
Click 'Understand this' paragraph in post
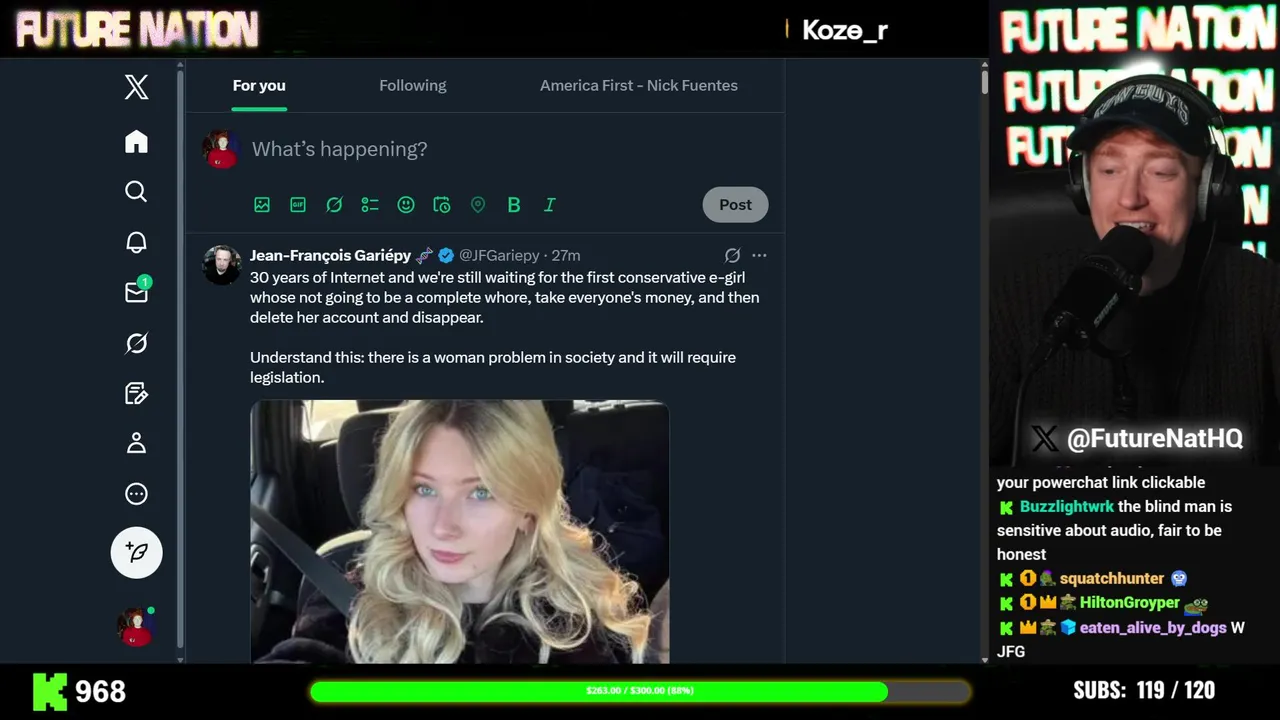tap(493, 367)
